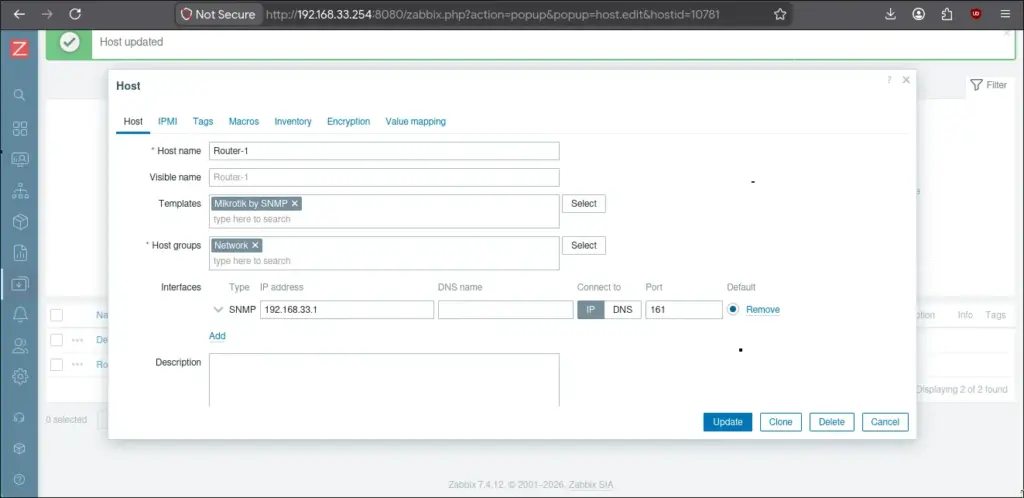This screenshot has width=1024, height=498.
Task: Select the default interface radio button
Action: (x=733, y=309)
